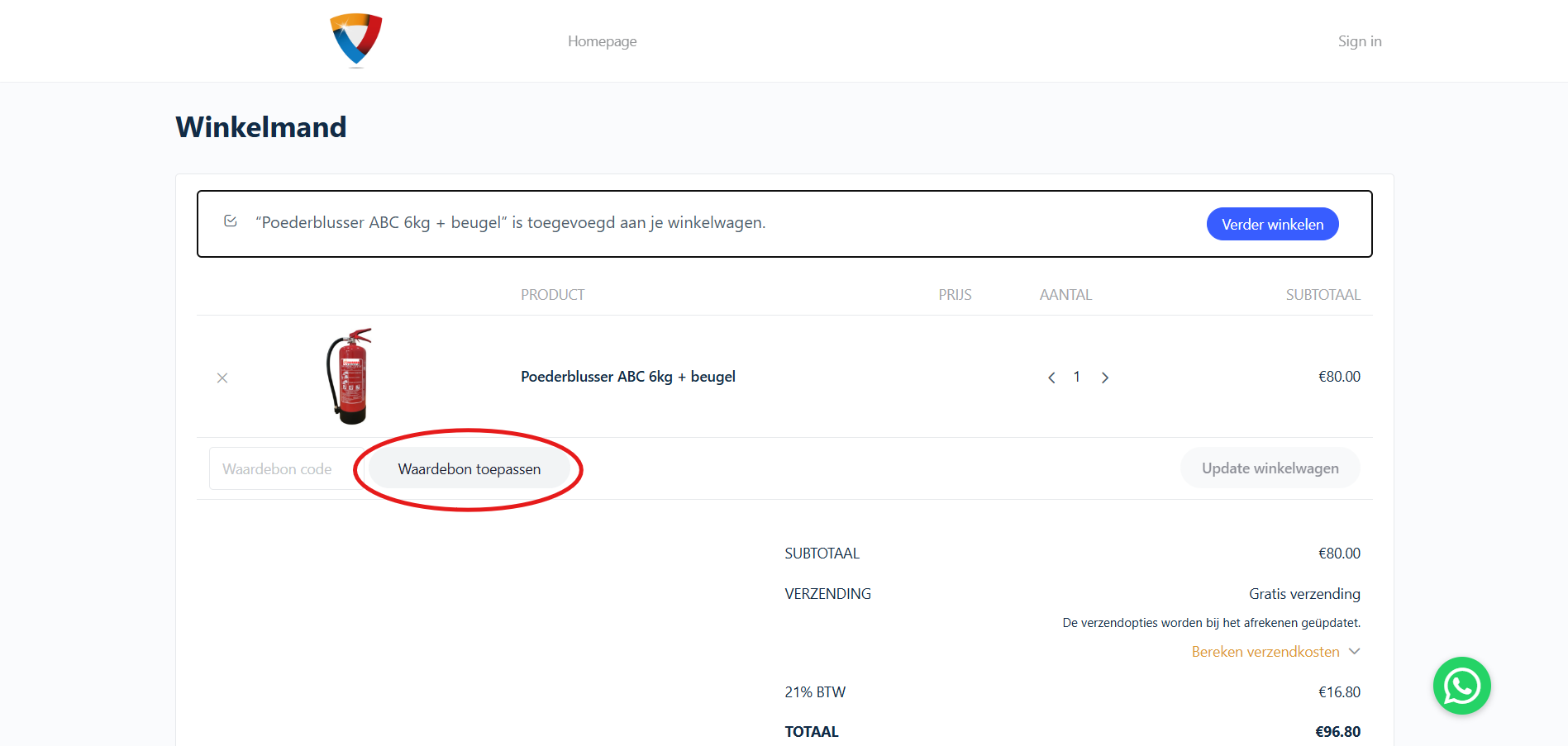This screenshot has width=1568, height=746.
Task: Open the Bereken verzendkosten calculator link
Action: [1265, 652]
